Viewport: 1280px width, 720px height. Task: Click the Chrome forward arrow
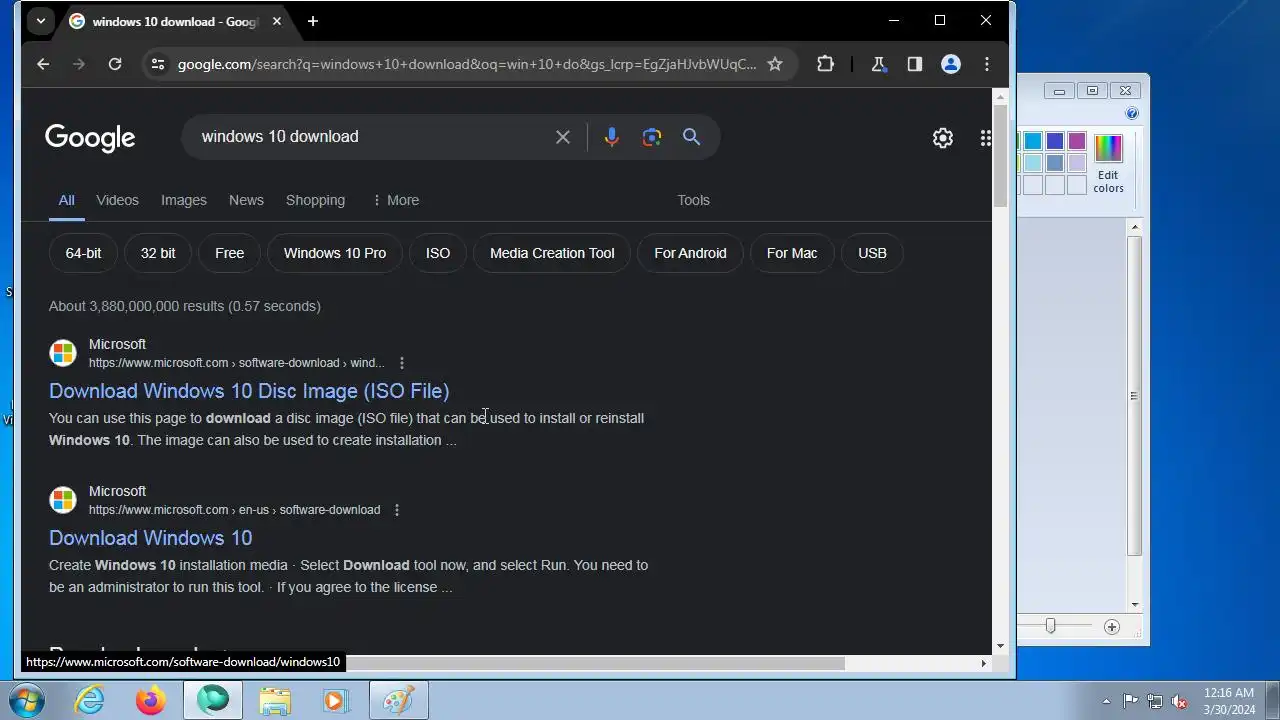click(79, 64)
